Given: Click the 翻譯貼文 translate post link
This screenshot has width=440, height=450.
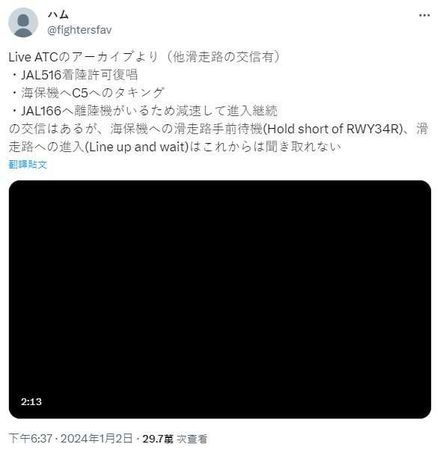Looking at the screenshot, I should point(28,164).
